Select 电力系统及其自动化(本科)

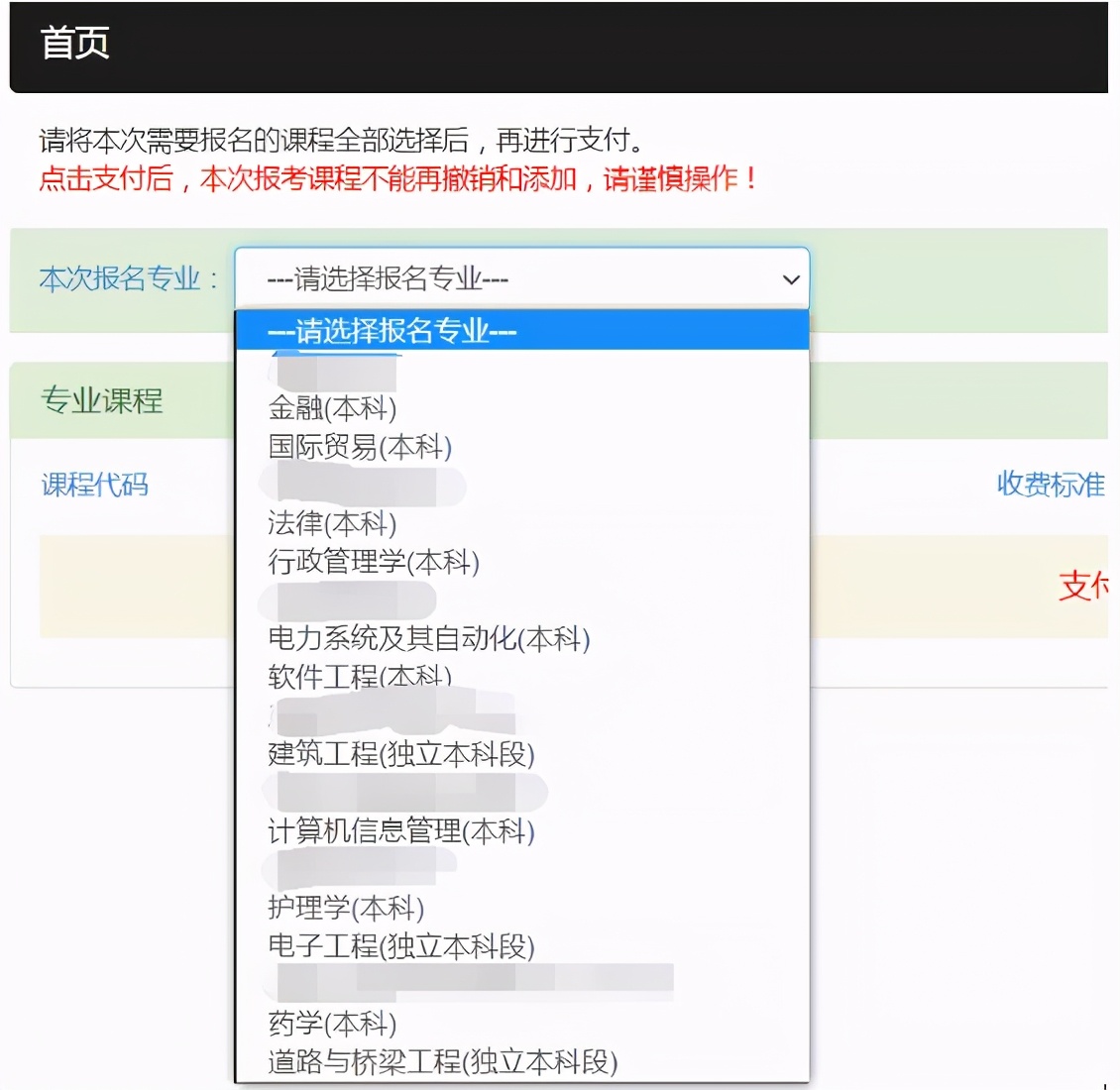pos(426,640)
